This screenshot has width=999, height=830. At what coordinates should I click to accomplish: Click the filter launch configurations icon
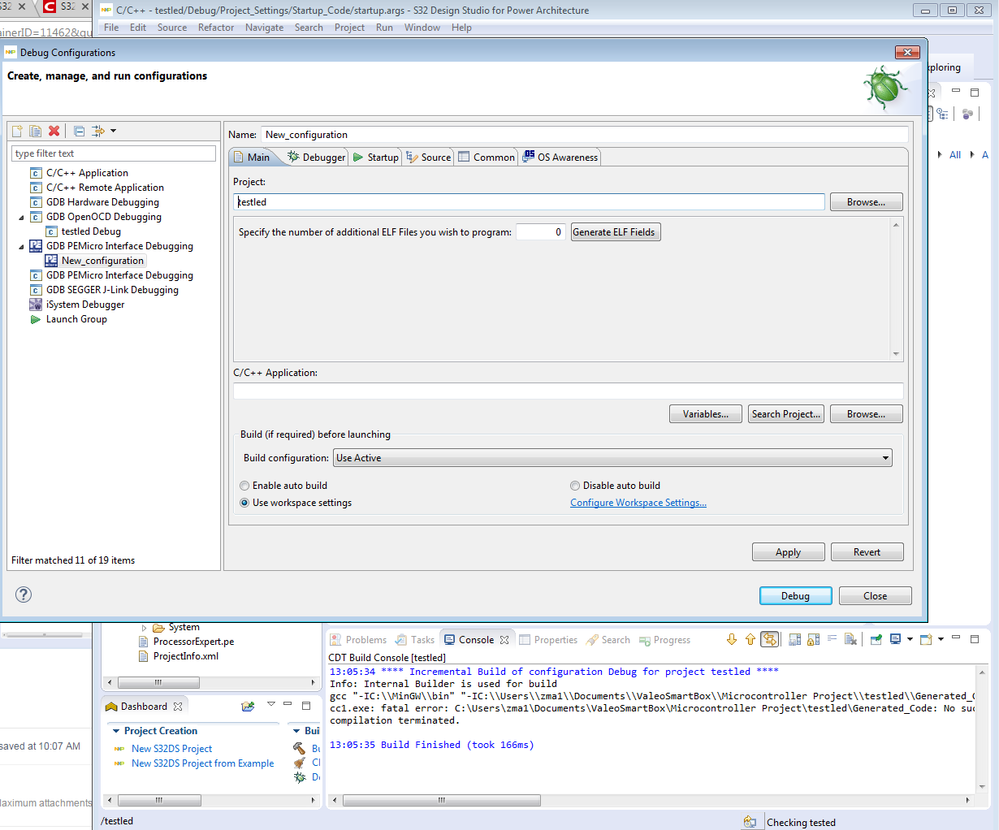(98, 131)
